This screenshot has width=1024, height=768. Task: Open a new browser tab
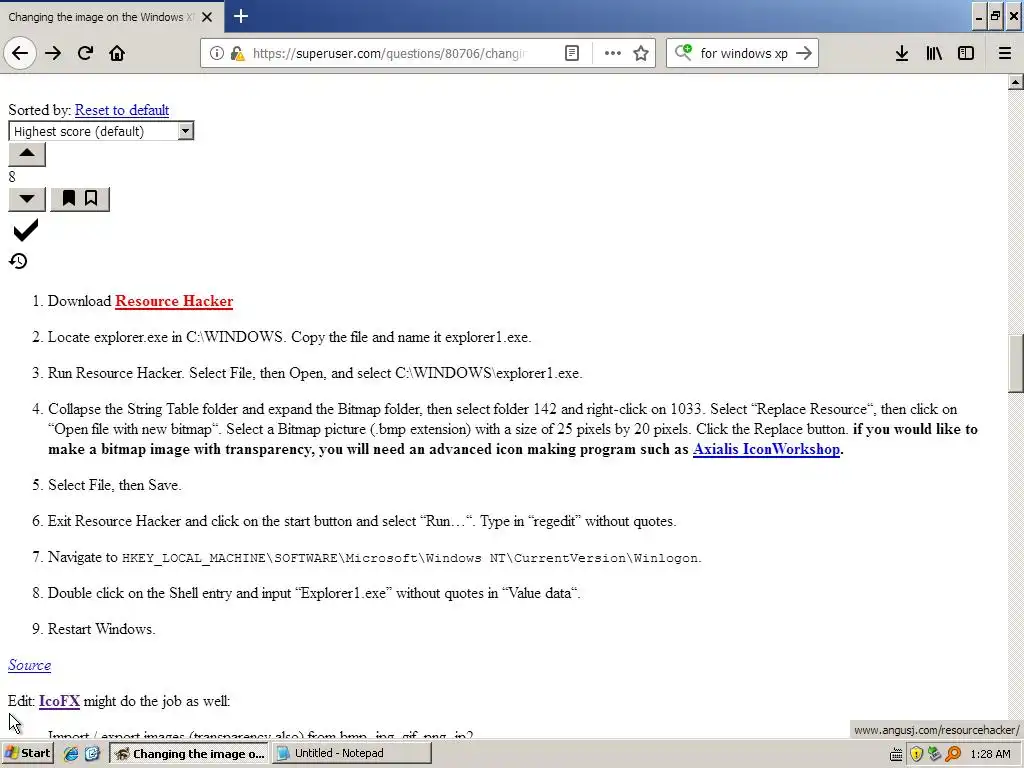(x=240, y=16)
